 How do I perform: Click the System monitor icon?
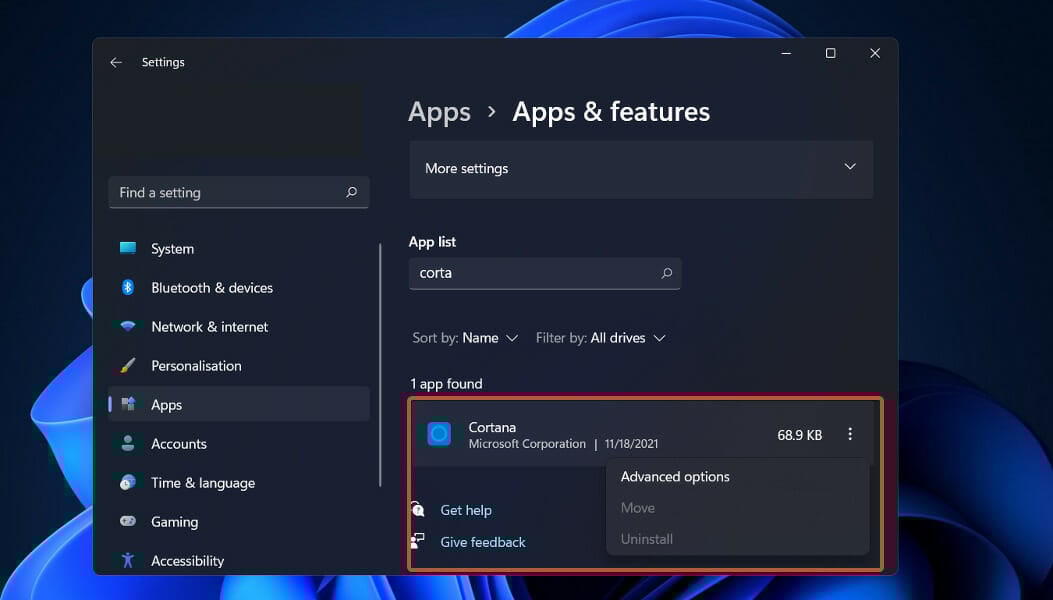pyautogui.click(x=128, y=248)
